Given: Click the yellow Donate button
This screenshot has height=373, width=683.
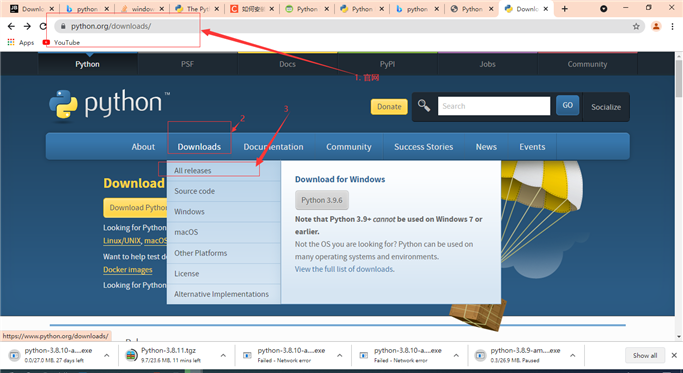Looking at the screenshot, I should coord(389,107).
